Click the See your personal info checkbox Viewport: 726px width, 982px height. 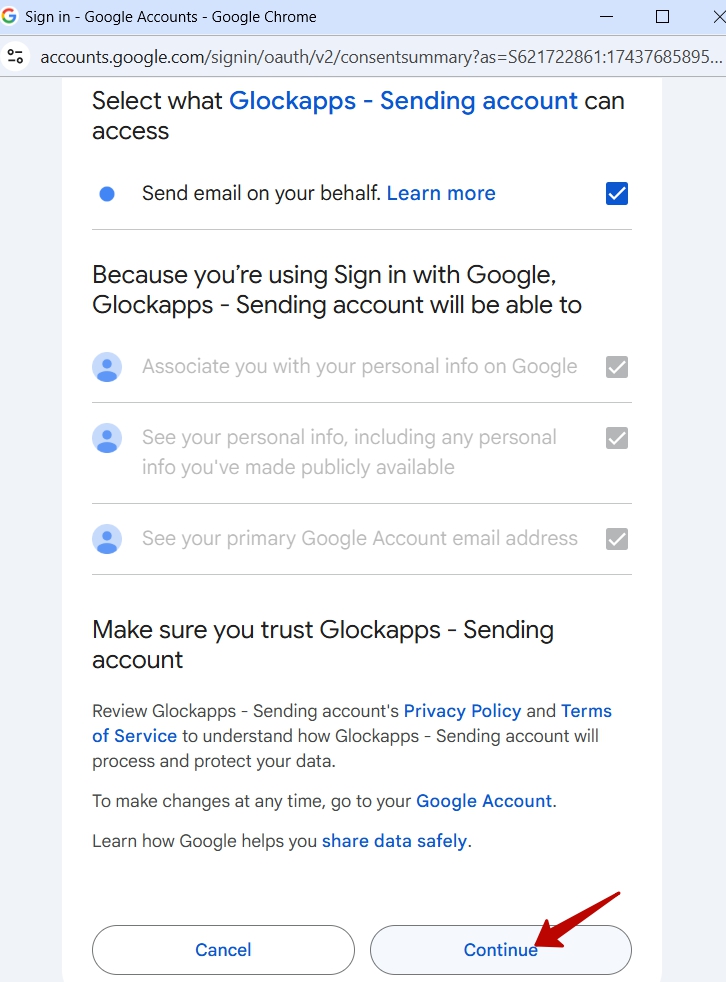[x=617, y=438]
